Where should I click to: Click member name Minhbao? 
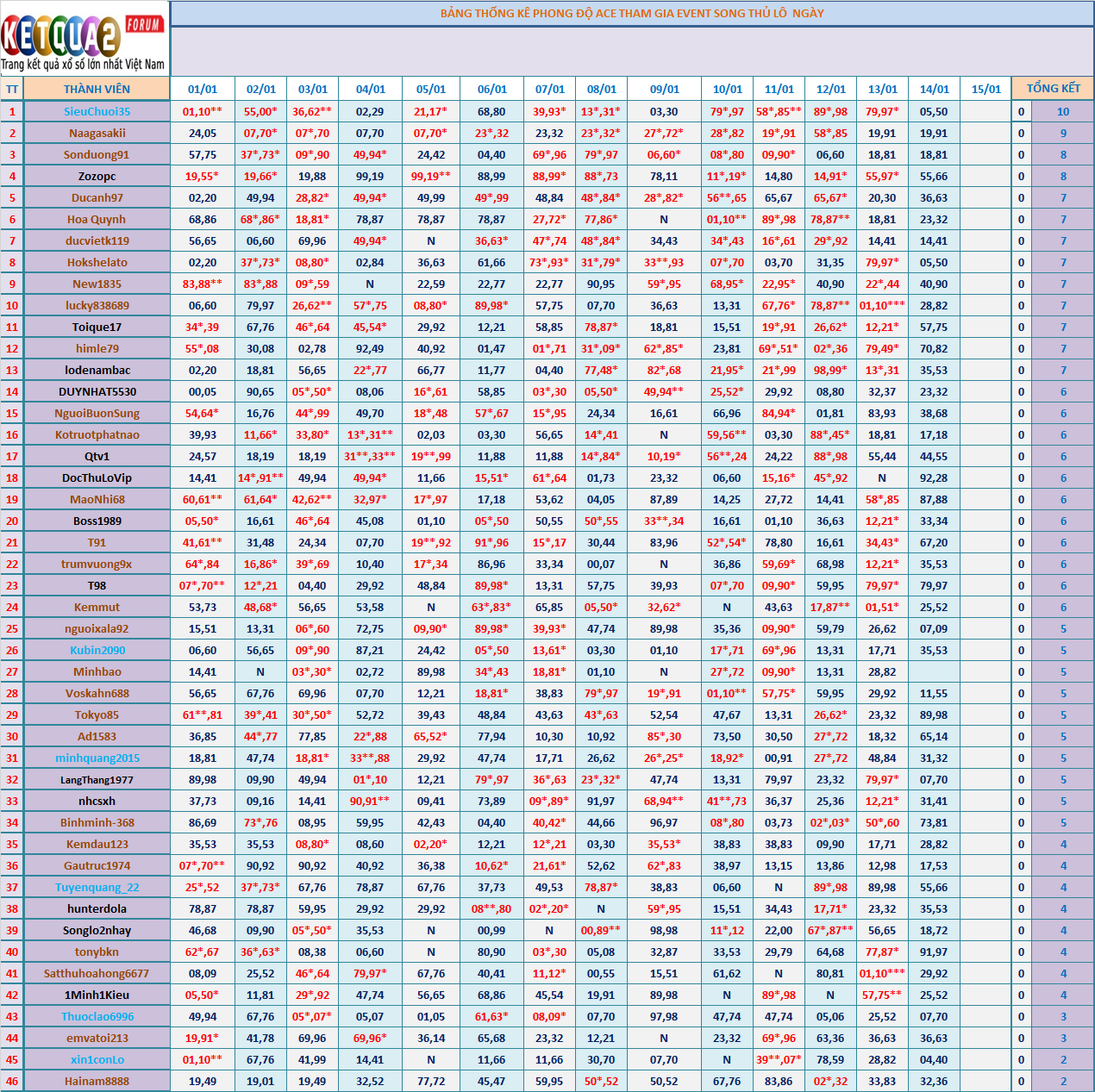click(97, 671)
